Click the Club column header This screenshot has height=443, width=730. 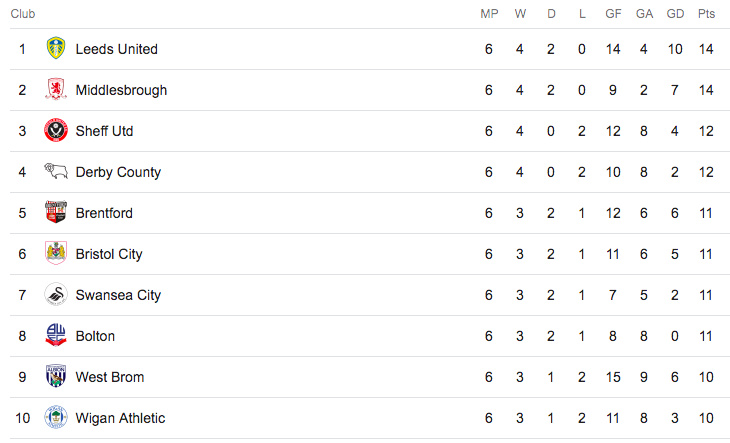coord(23,14)
